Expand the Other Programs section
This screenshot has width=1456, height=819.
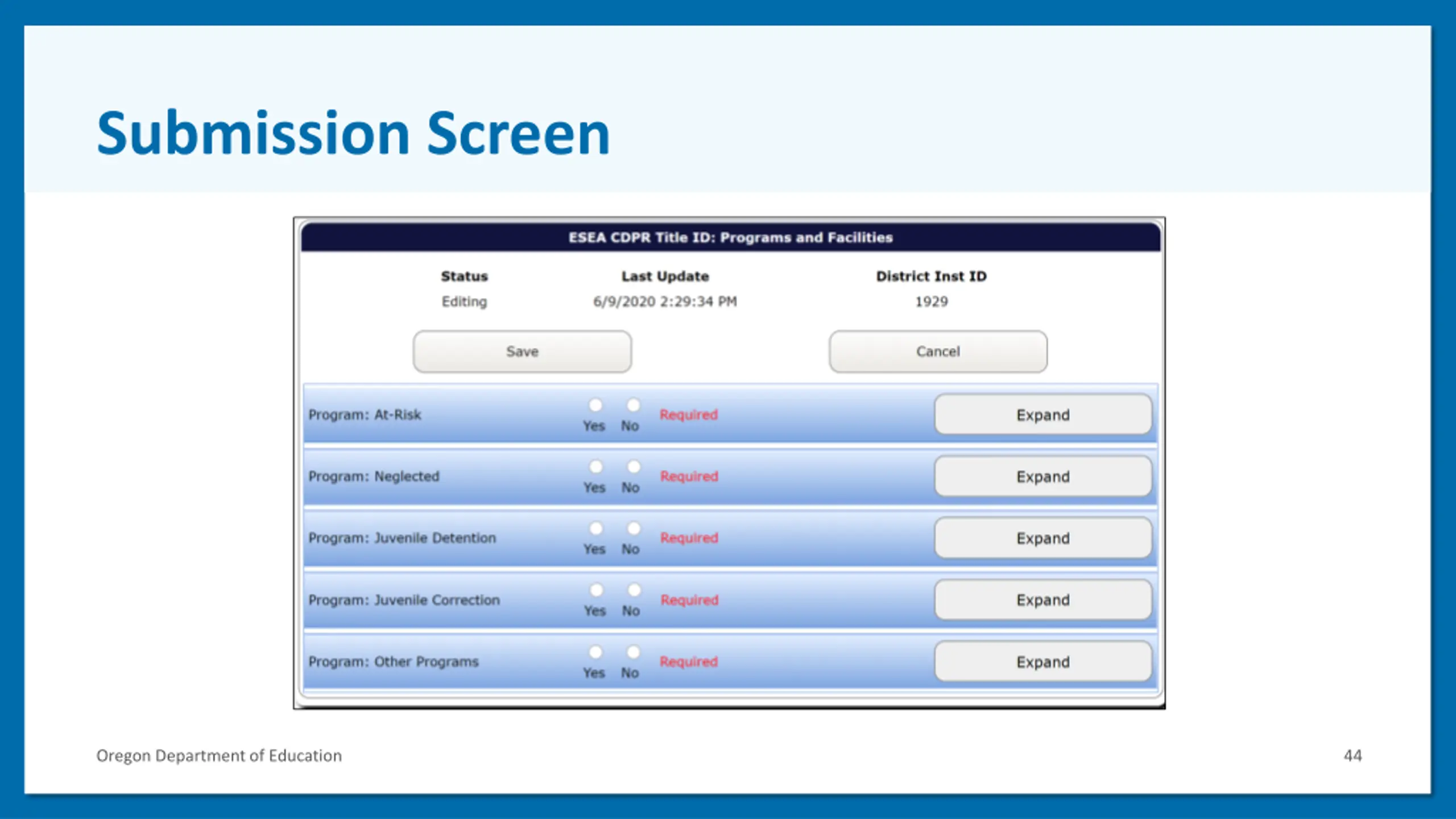(1043, 662)
